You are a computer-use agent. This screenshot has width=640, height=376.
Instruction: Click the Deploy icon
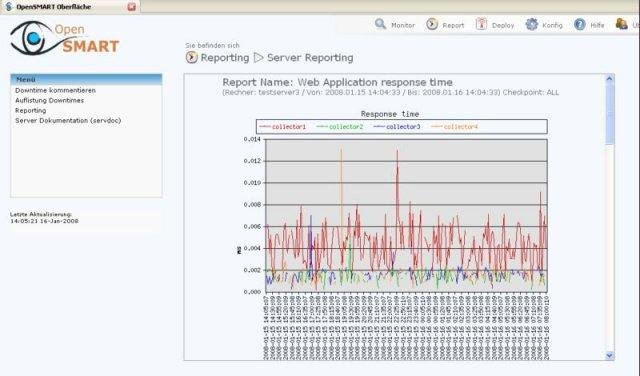click(x=481, y=24)
